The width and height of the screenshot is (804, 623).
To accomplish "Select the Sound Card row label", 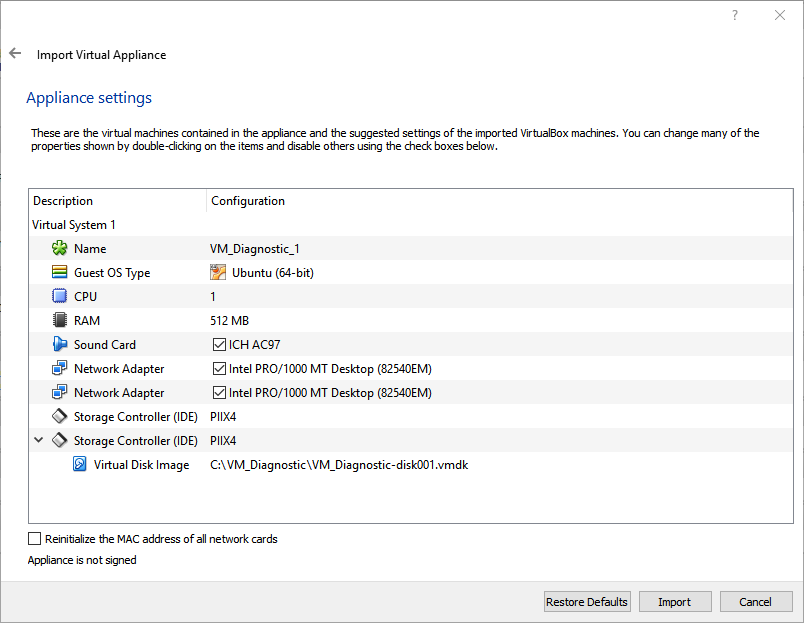I will 105,345.
